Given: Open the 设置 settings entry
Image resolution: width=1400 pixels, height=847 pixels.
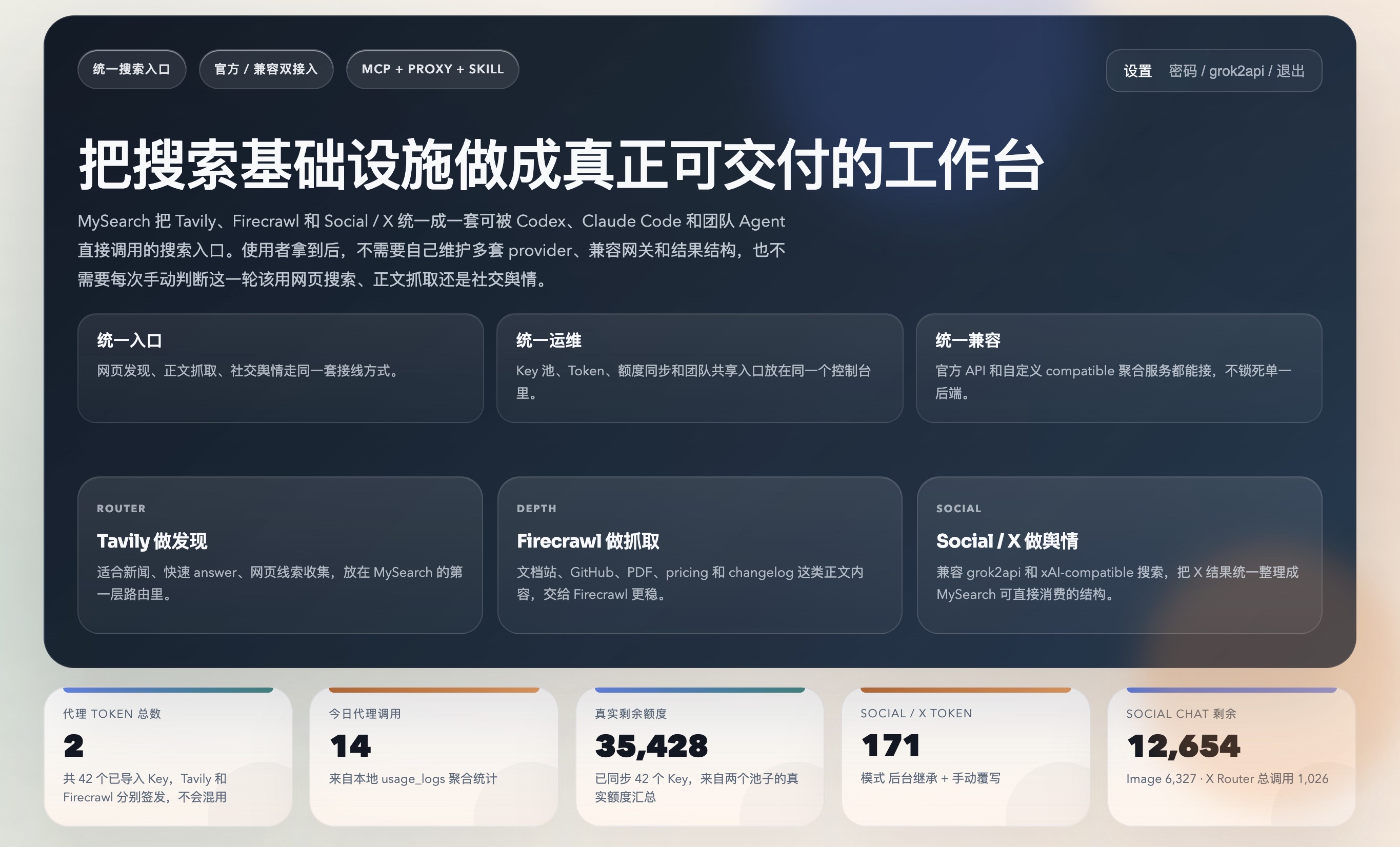Looking at the screenshot, I should [1138, 70].
